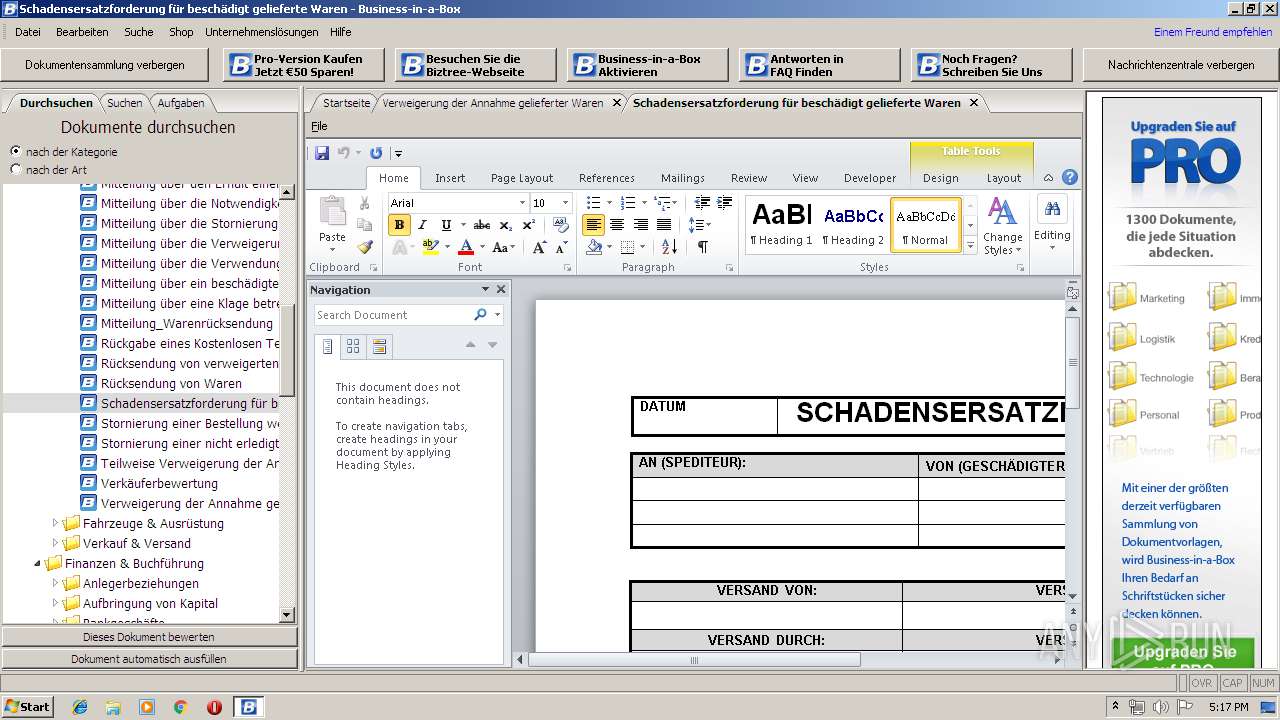Click 'Einem Freund empfehlen' link
Viewport: 1280px width, 720px height.
point(1213,32)
